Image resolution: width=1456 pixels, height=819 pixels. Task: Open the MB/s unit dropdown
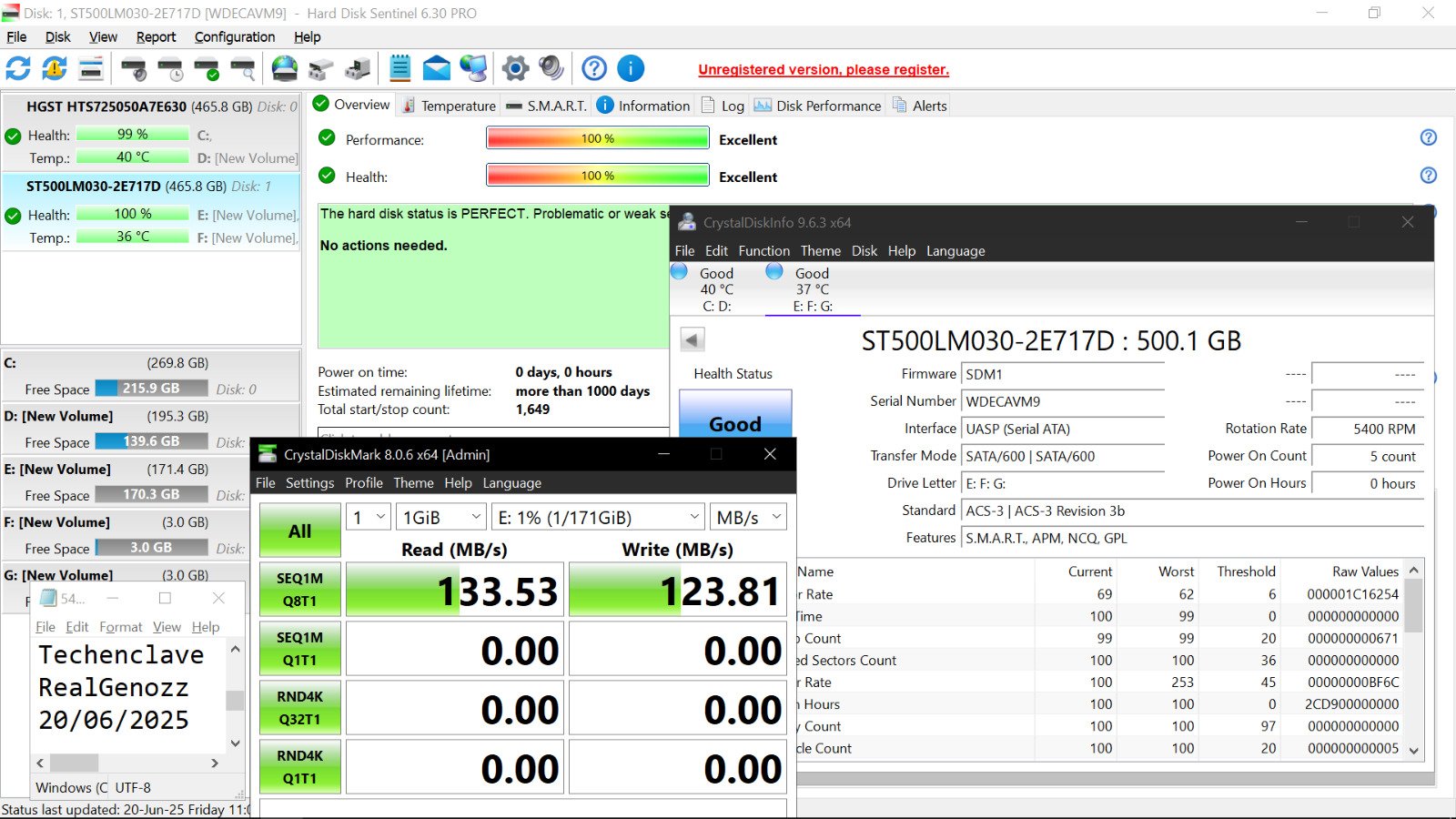(x=748, y=517)
